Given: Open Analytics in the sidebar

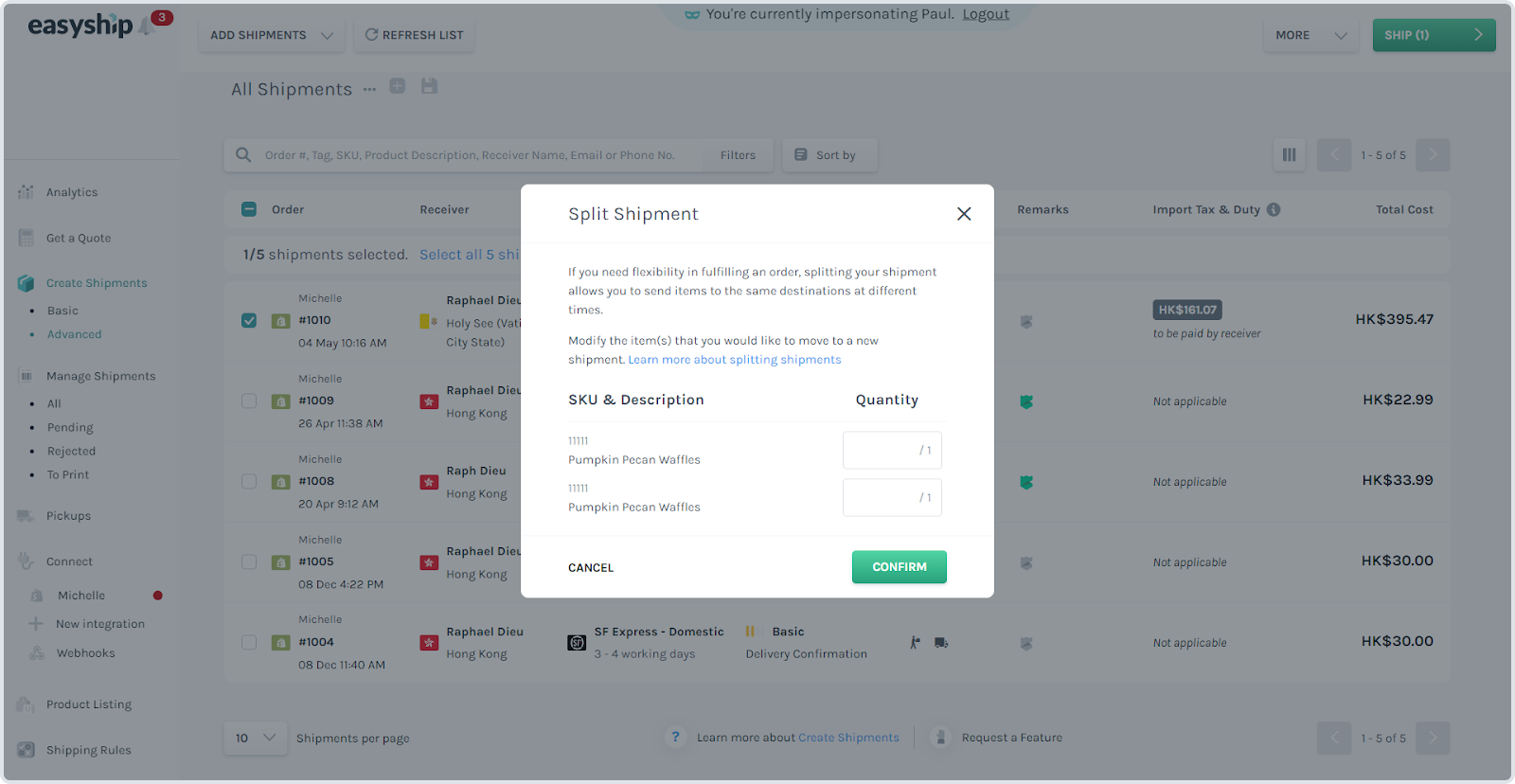Looking at the screenshot, I should [72, 192].
